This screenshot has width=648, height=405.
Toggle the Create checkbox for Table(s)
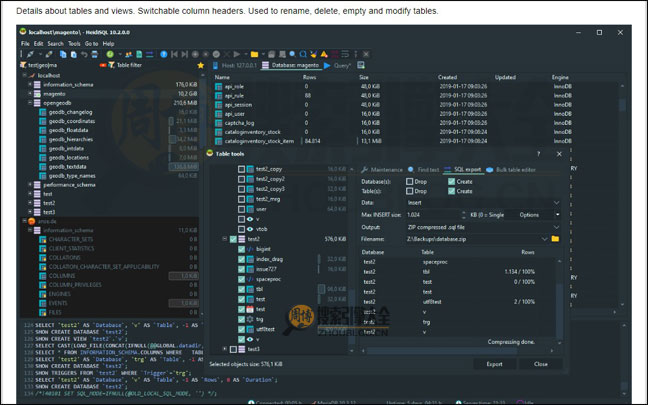click(x=453, y=191)
